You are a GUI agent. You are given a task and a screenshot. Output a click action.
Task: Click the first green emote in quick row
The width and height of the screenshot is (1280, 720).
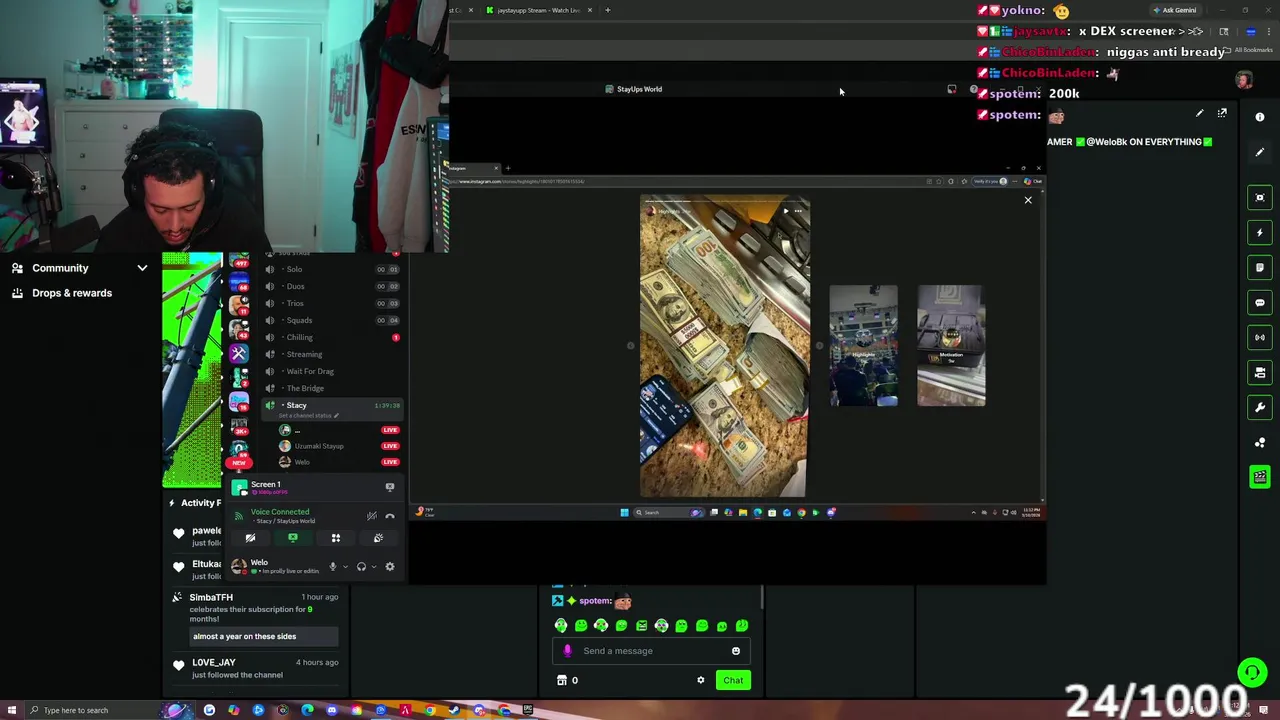561,626
